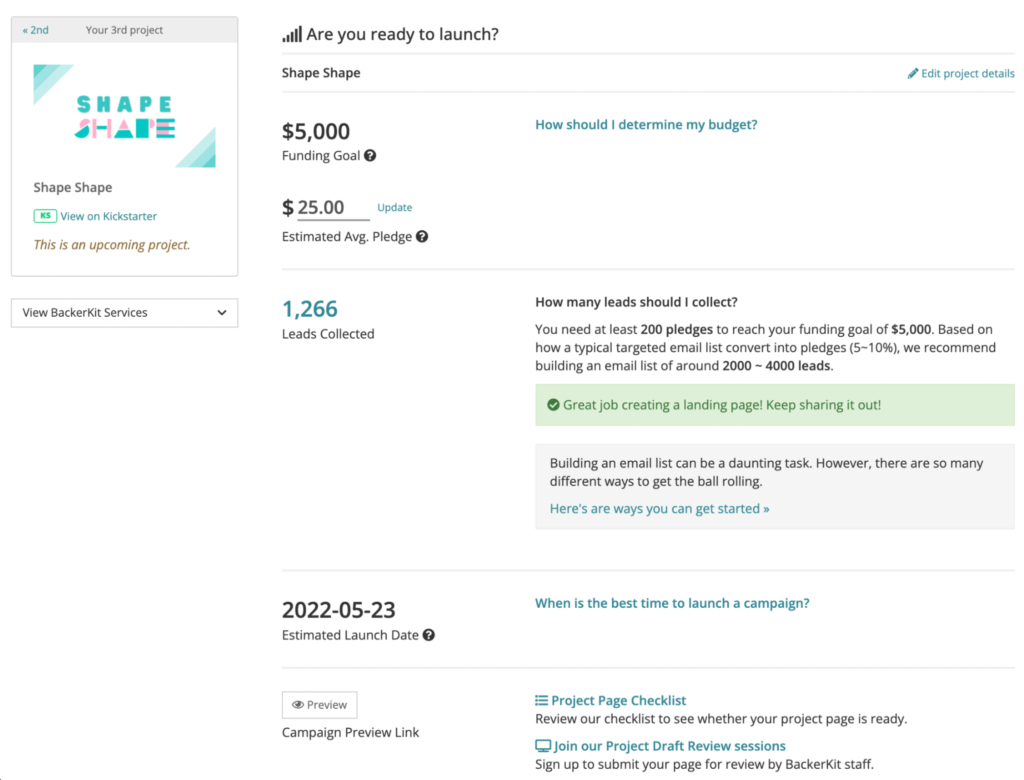Select the Your 3rd project tab header

124,30
